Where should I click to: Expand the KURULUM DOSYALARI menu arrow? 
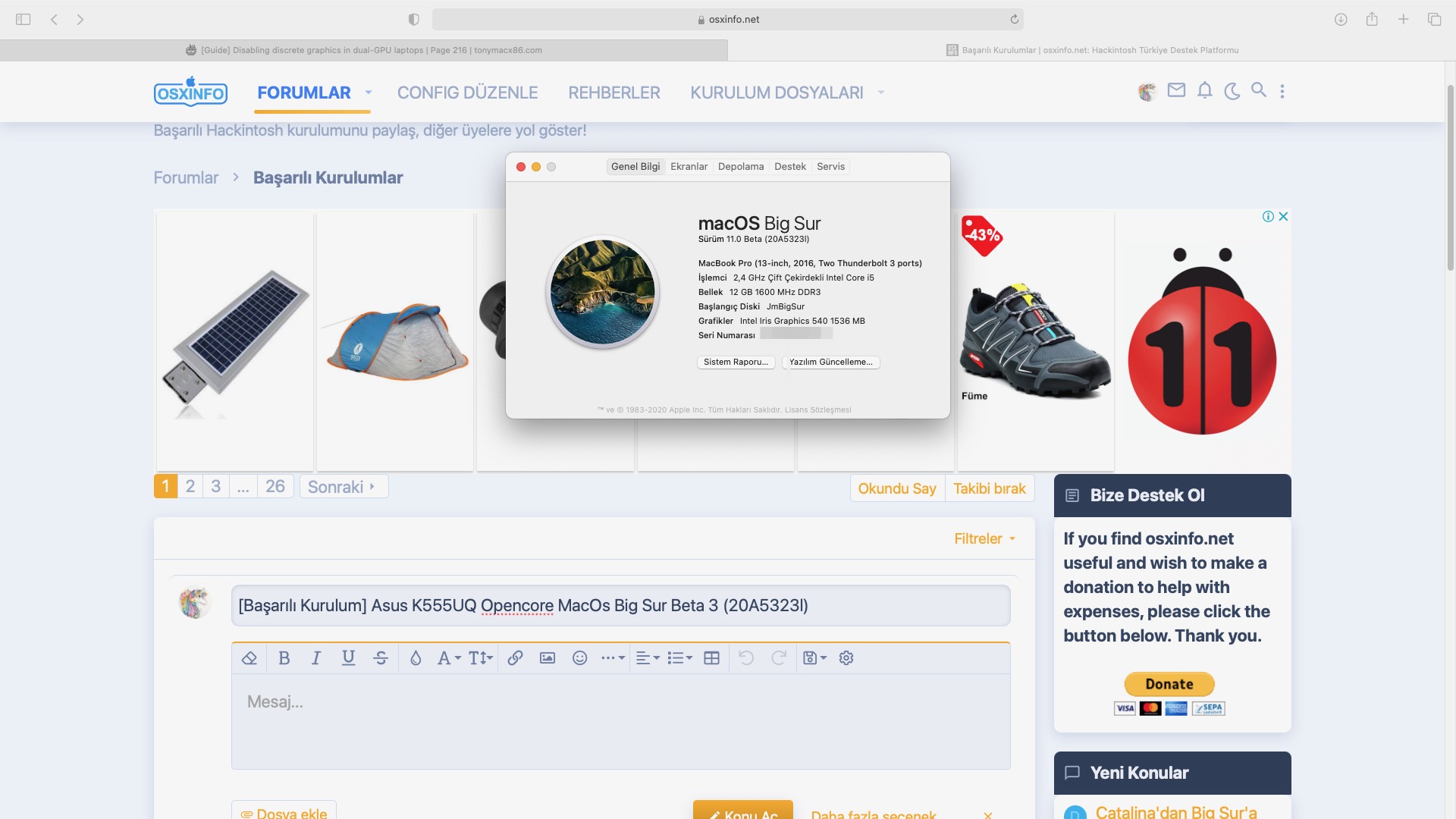tap(881, 93)
